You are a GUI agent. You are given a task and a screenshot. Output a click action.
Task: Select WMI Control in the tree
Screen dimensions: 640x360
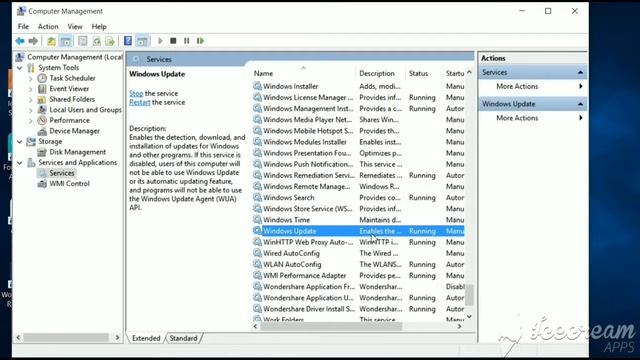pyautogui.click(x=69, y=184)
